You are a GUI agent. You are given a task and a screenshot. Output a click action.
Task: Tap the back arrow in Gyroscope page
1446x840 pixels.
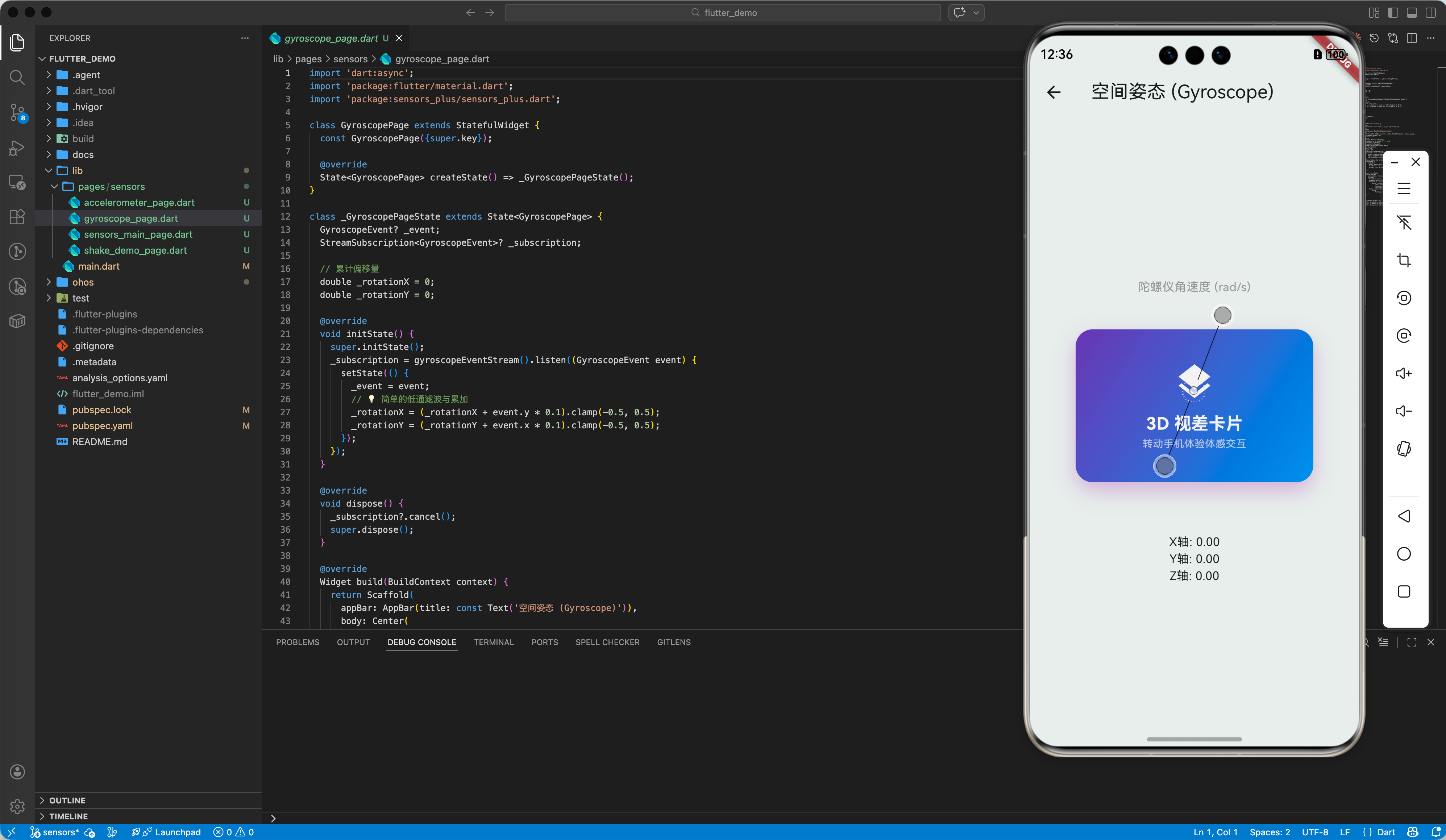pyautogui.click(x=1054, y=92)
